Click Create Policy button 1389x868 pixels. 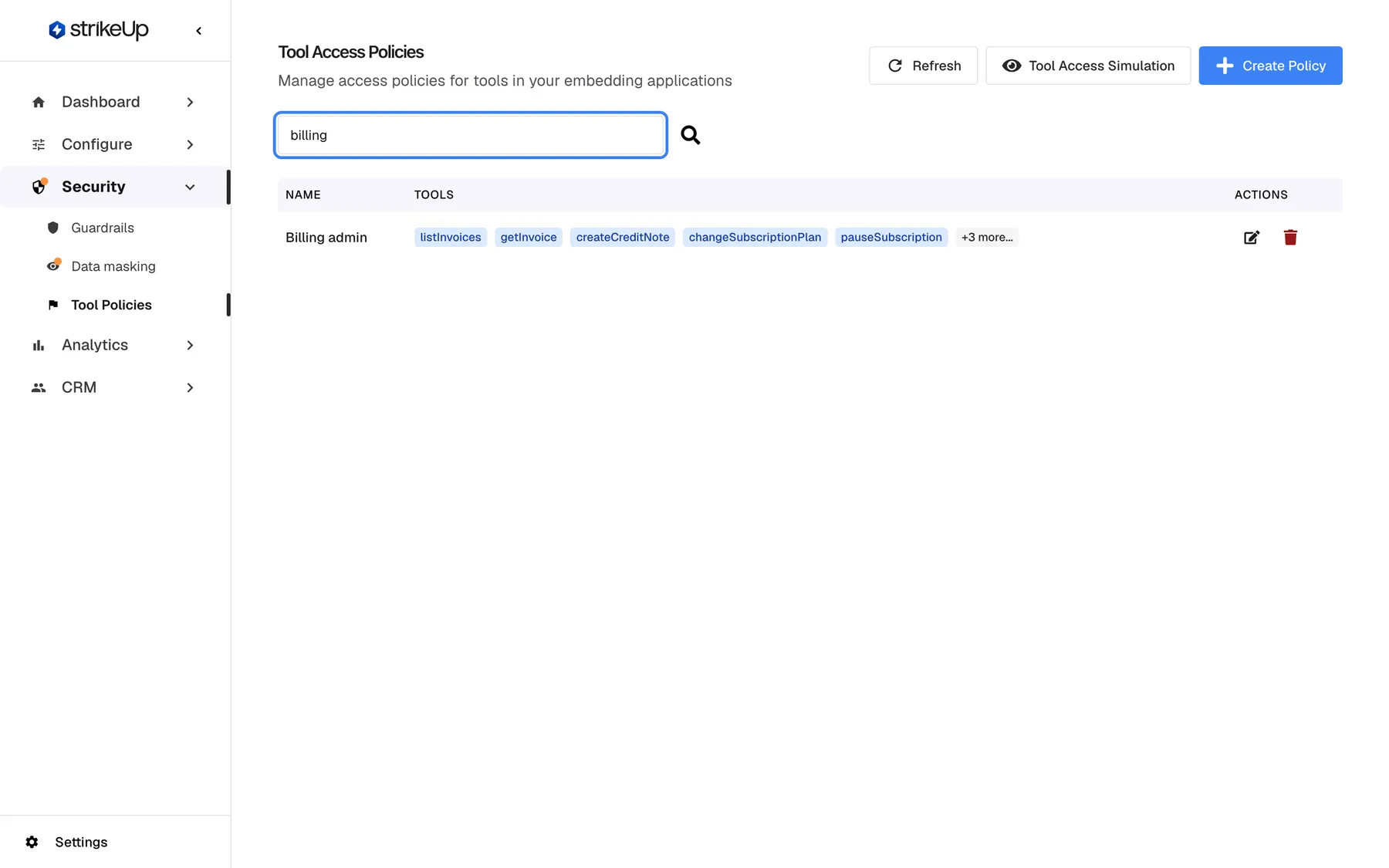1270,66
